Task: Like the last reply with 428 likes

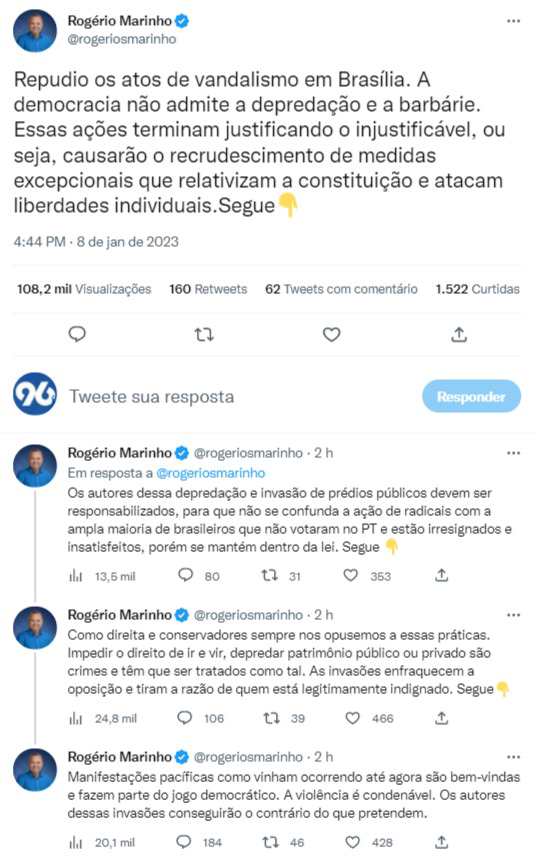Action: click(x=352, y=842)
